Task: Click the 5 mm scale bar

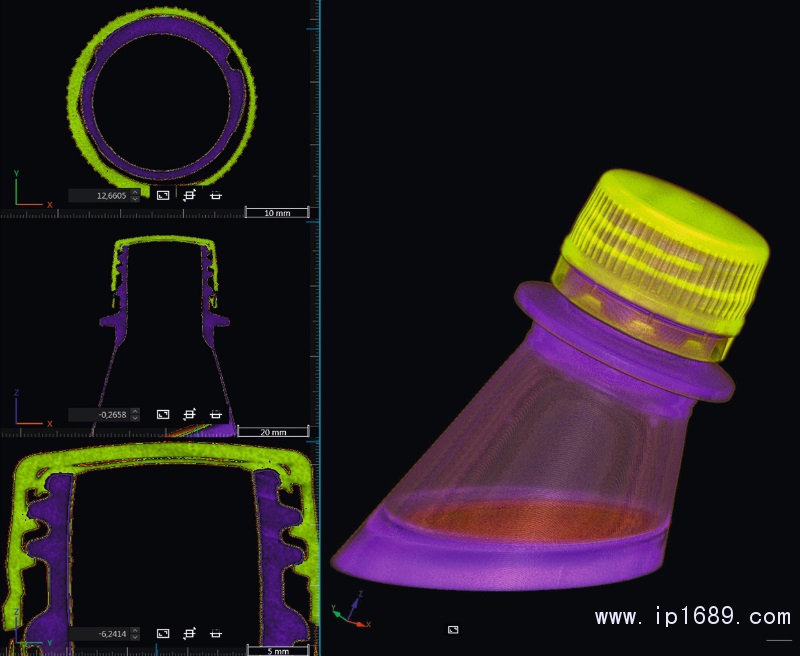Action: (277, 650)
